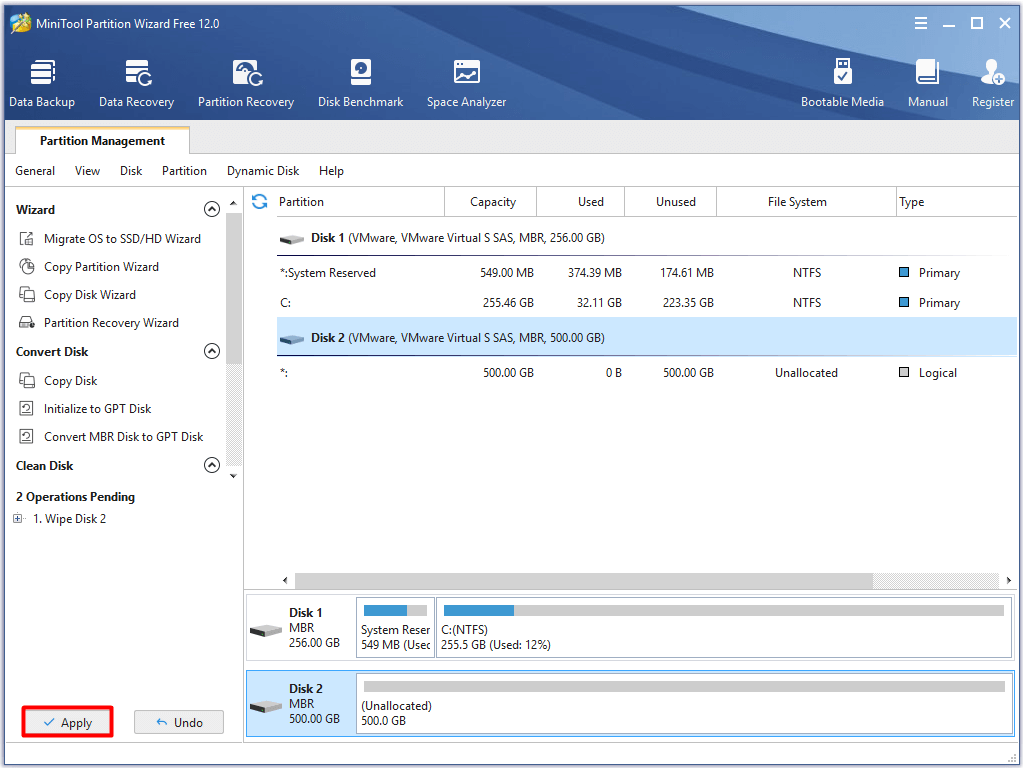
Task: Collapse the Convert Disk section
Action: coord(211,352)
